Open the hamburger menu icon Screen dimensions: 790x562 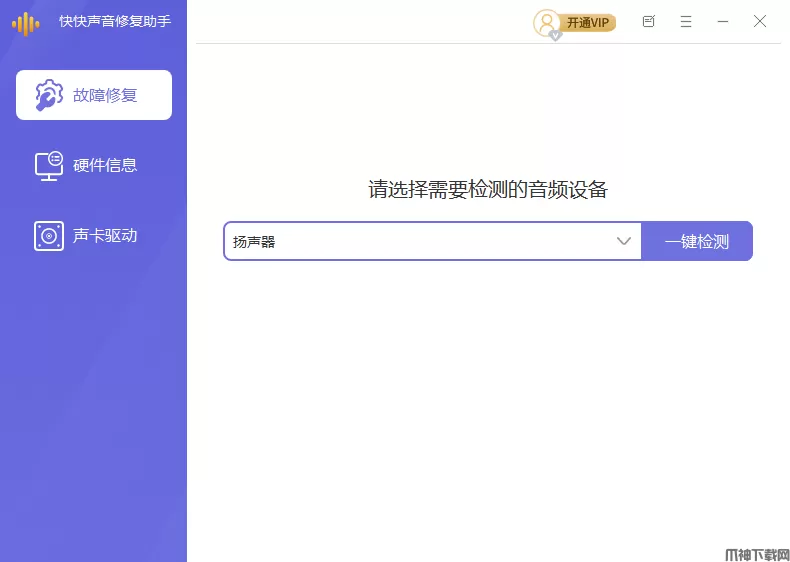[686, 21]
